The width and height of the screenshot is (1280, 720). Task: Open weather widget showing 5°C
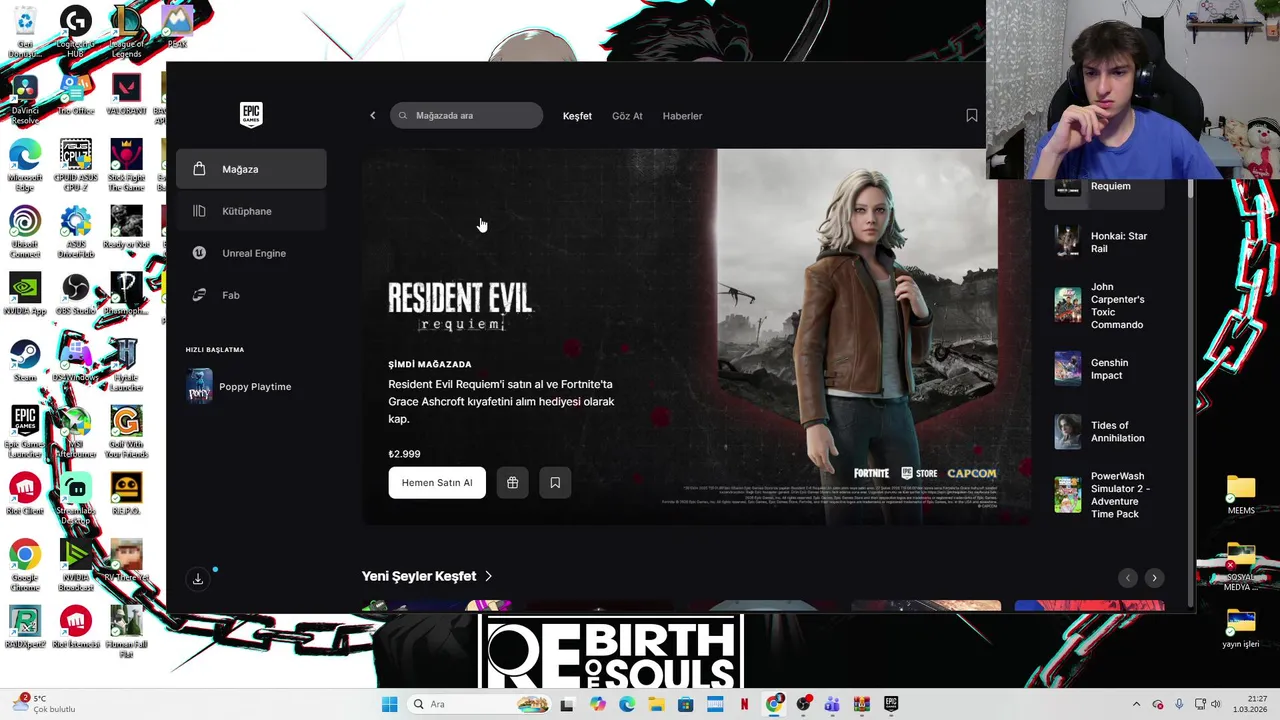(43, 704)
